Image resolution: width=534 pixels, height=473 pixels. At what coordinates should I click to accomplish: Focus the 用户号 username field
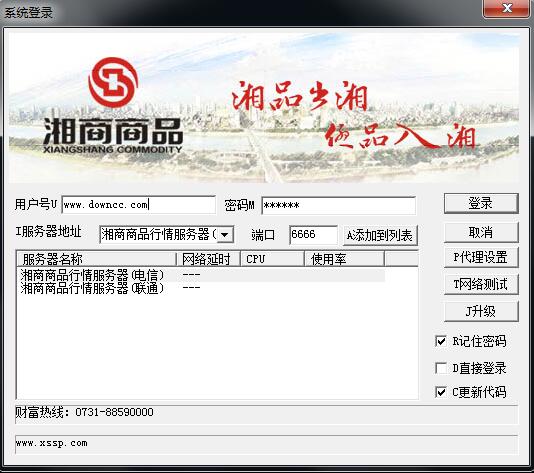pyautogui.click(x=139, y=205)
